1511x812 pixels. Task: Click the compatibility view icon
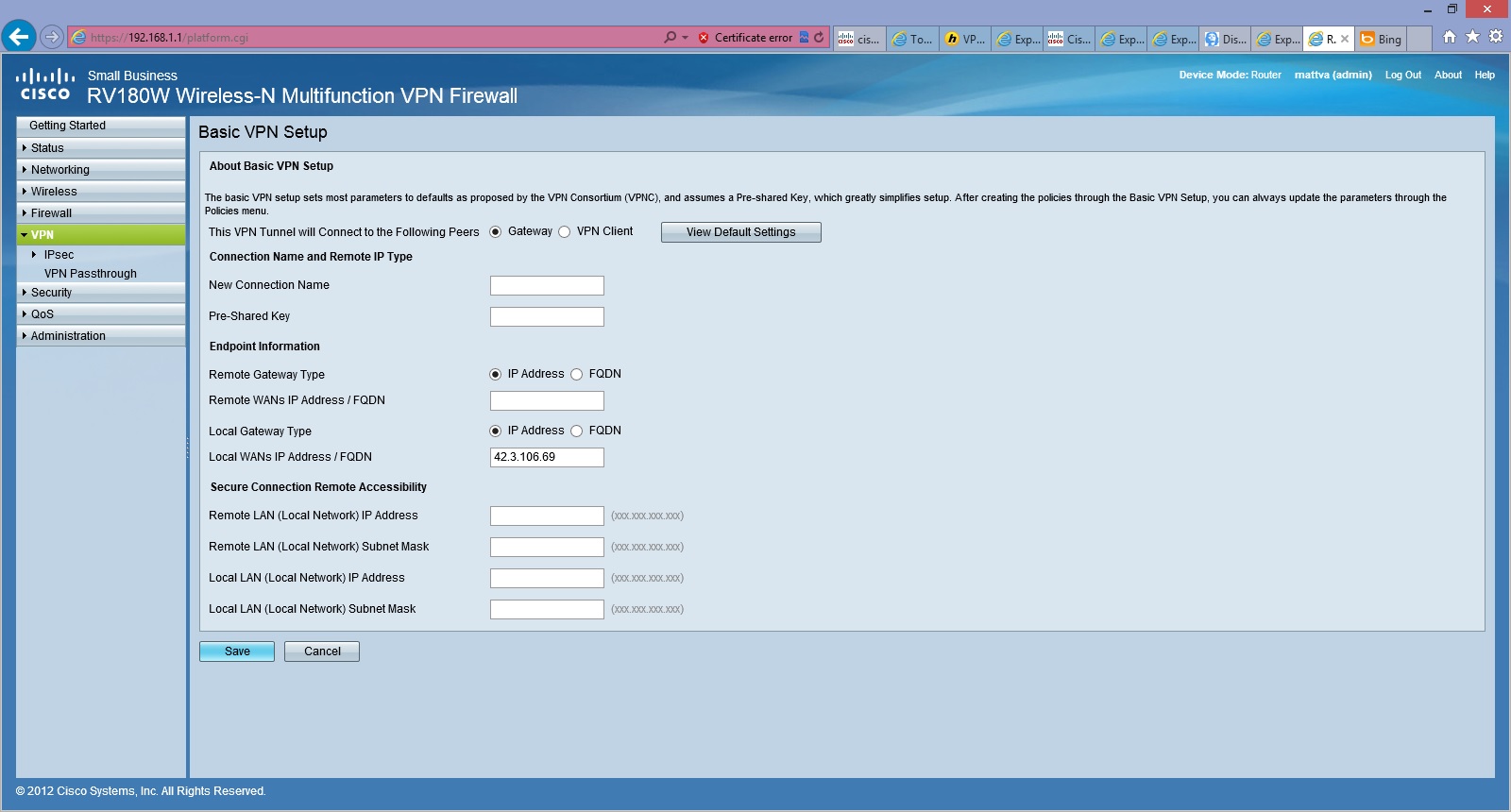(x=805, y=38)
